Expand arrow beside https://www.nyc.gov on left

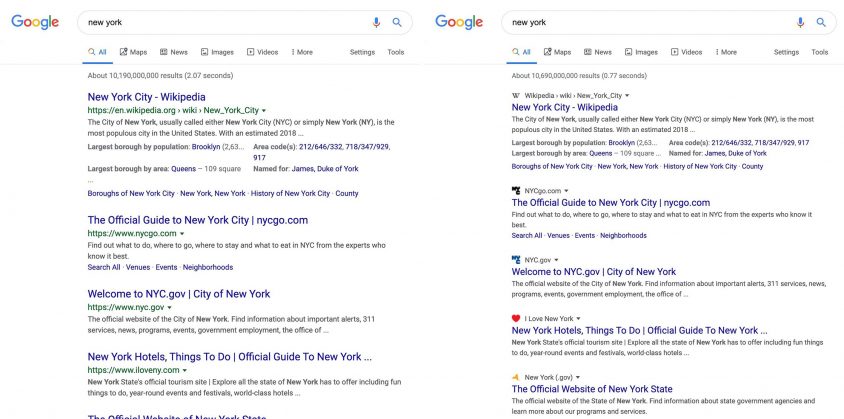pos(170,308)
